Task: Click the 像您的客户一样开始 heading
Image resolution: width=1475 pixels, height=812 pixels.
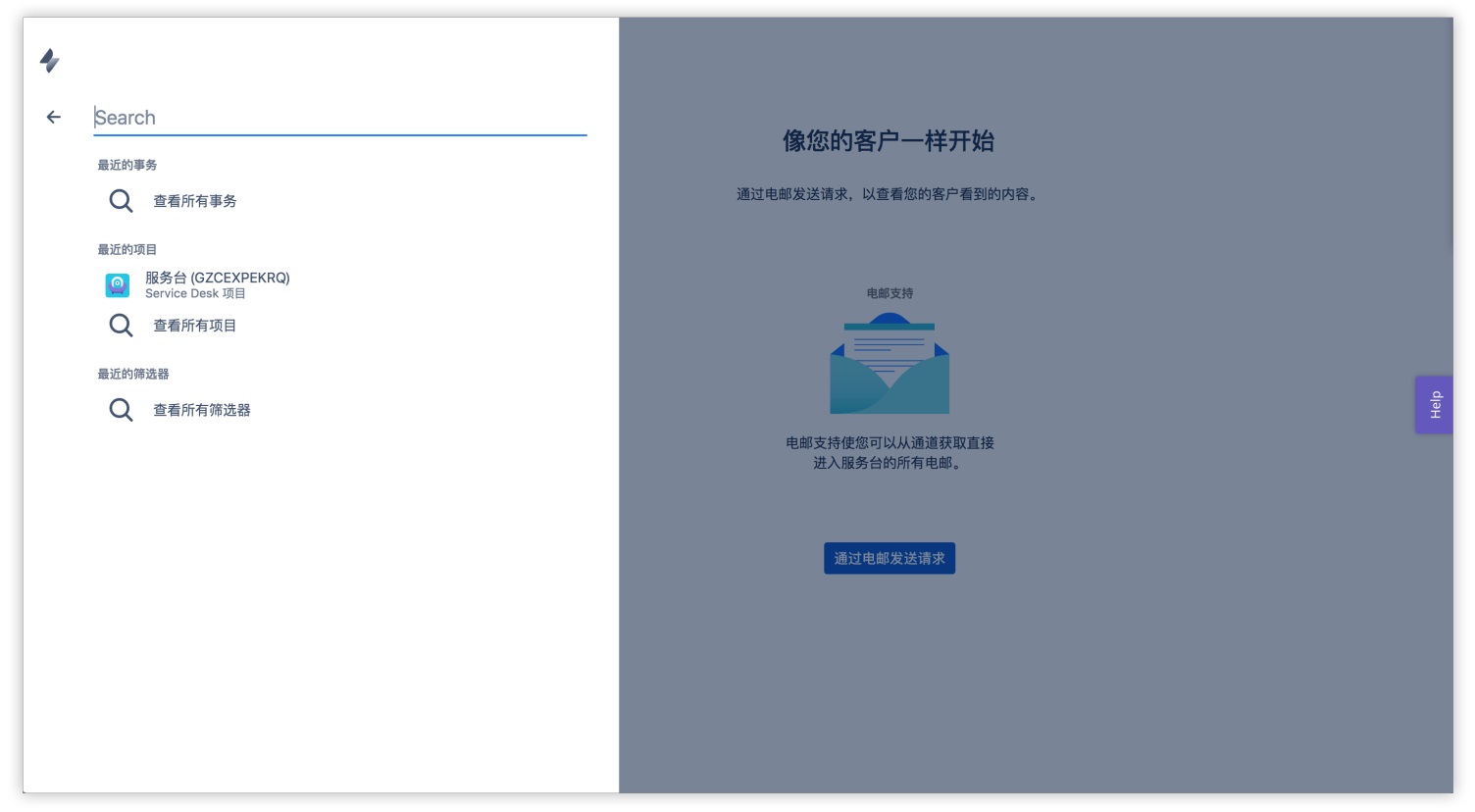Action: pyautogui.click(x=889, y=141)
